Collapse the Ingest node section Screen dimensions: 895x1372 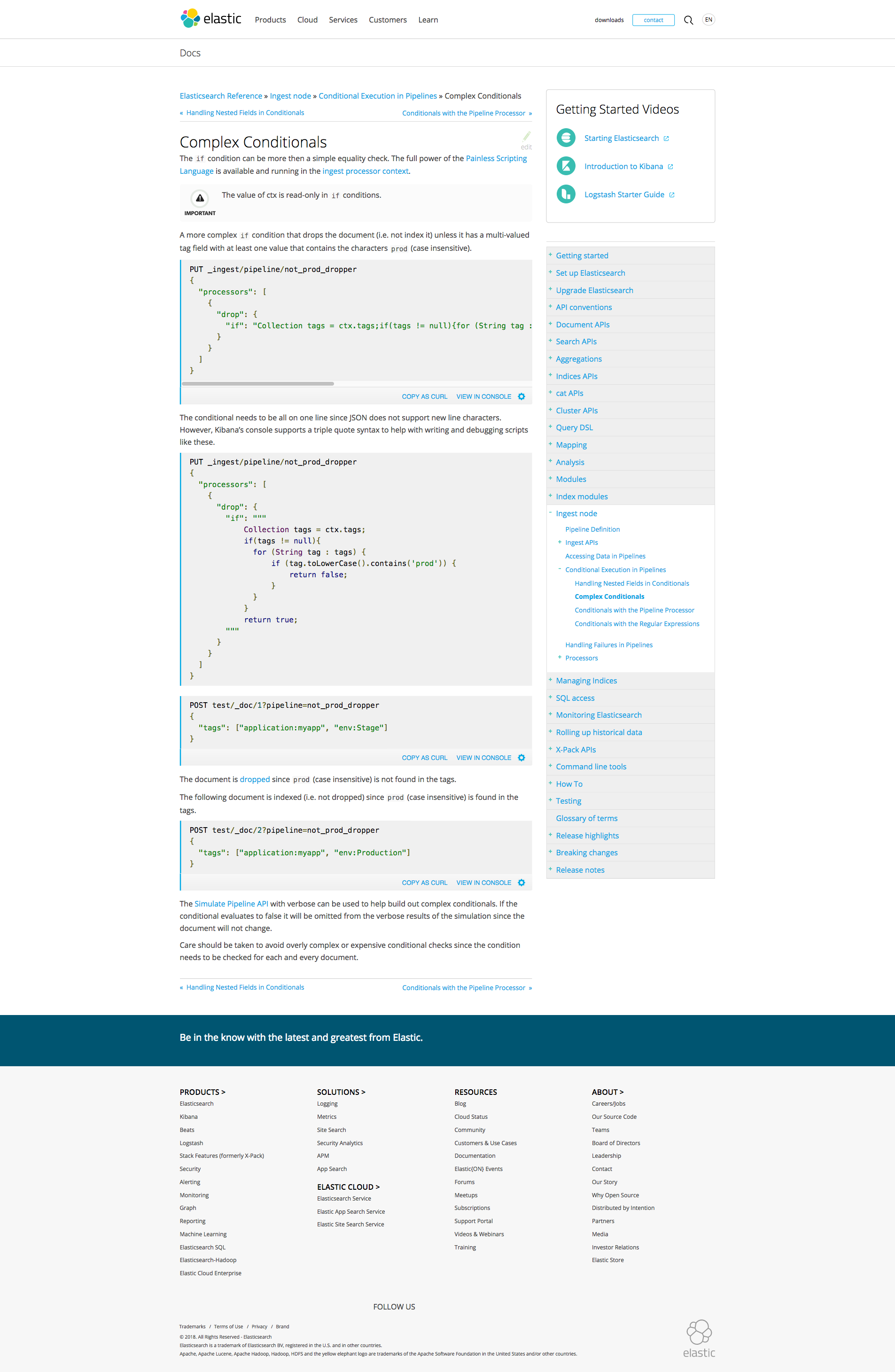point(550,512)
